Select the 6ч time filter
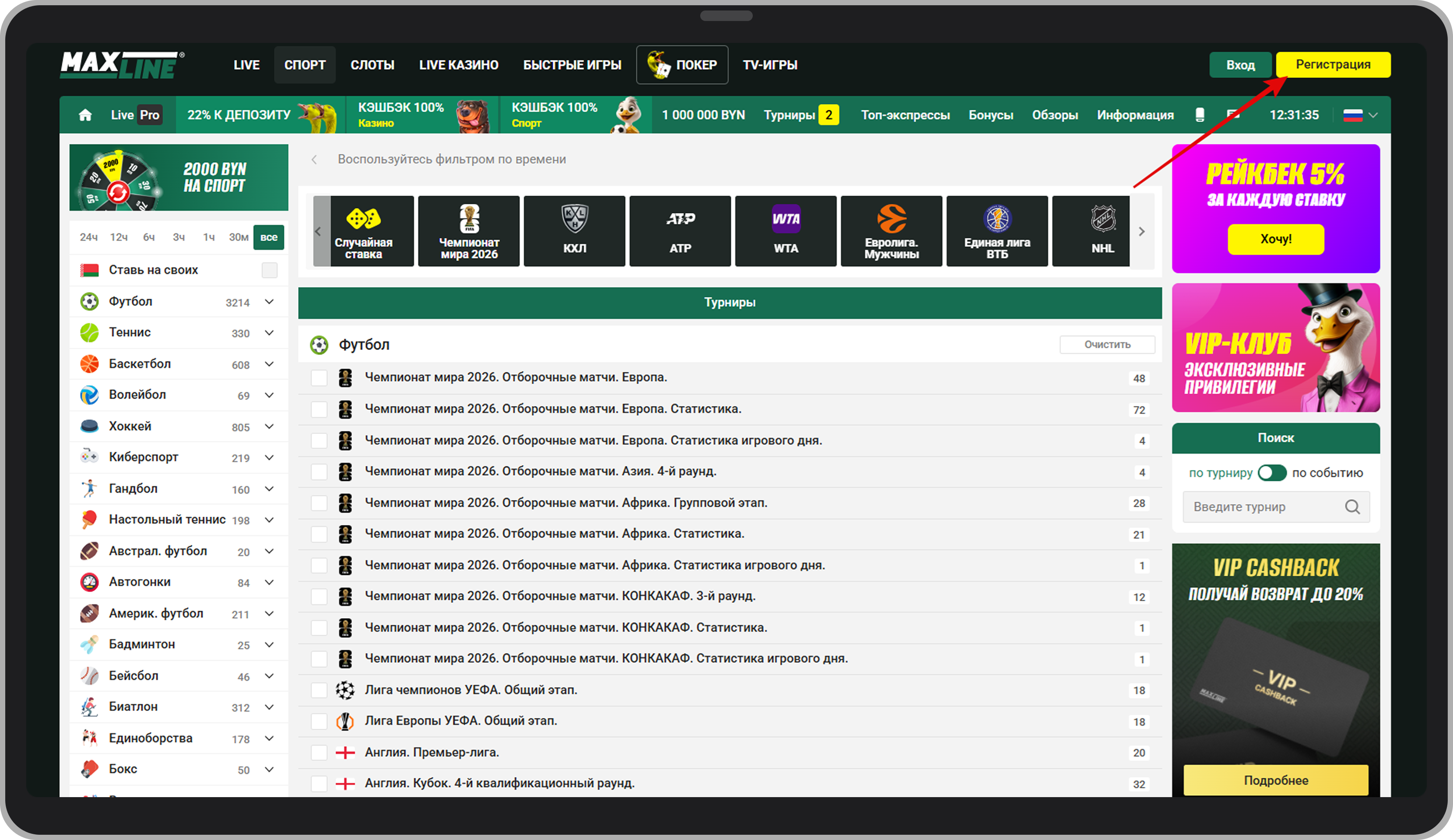Screen dimensions: 1453x840 [x=149, y=237]
